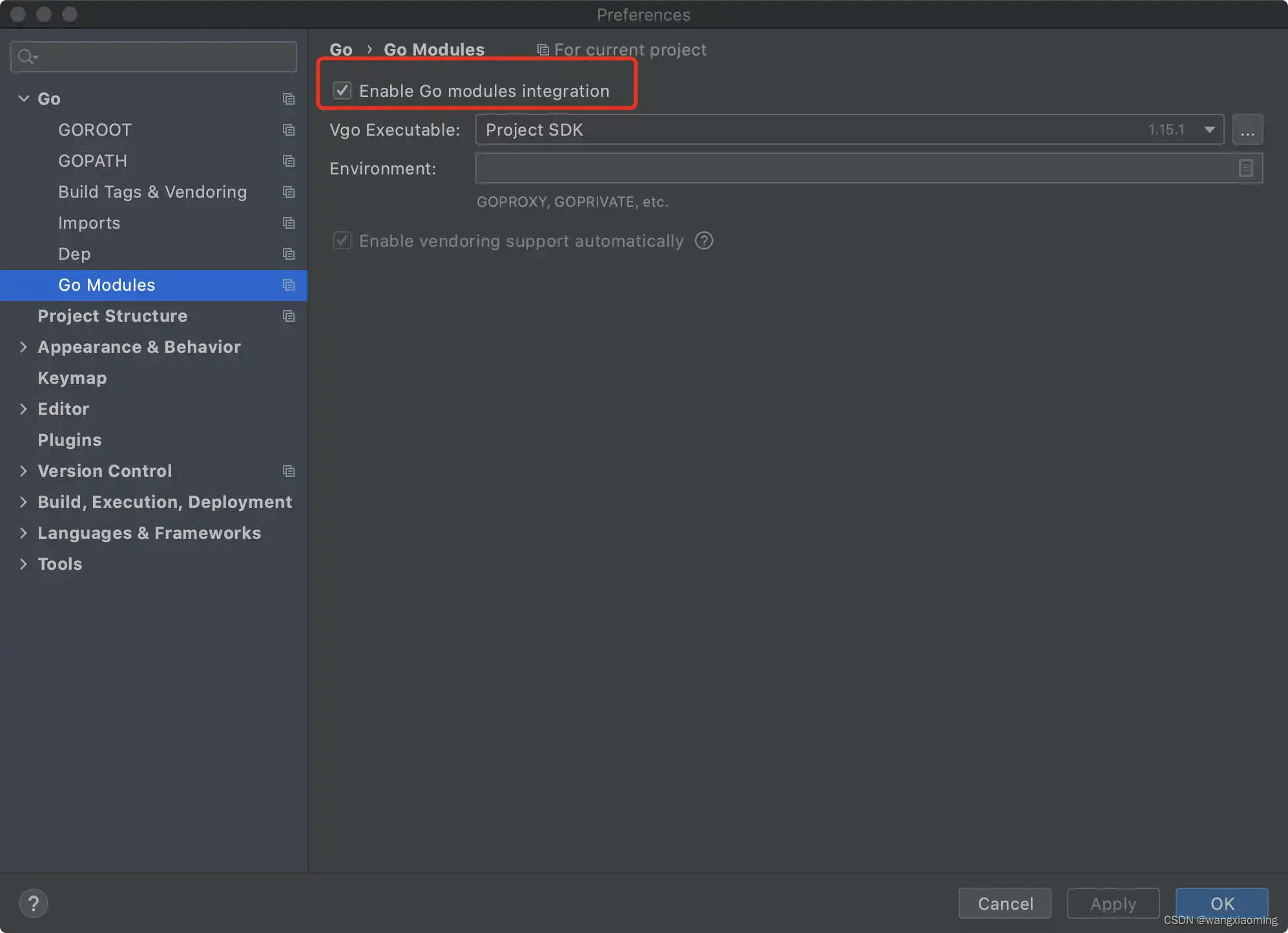Toggle Enable Go modules integration checkbox
1288x933 pixels.
(342, 90)
